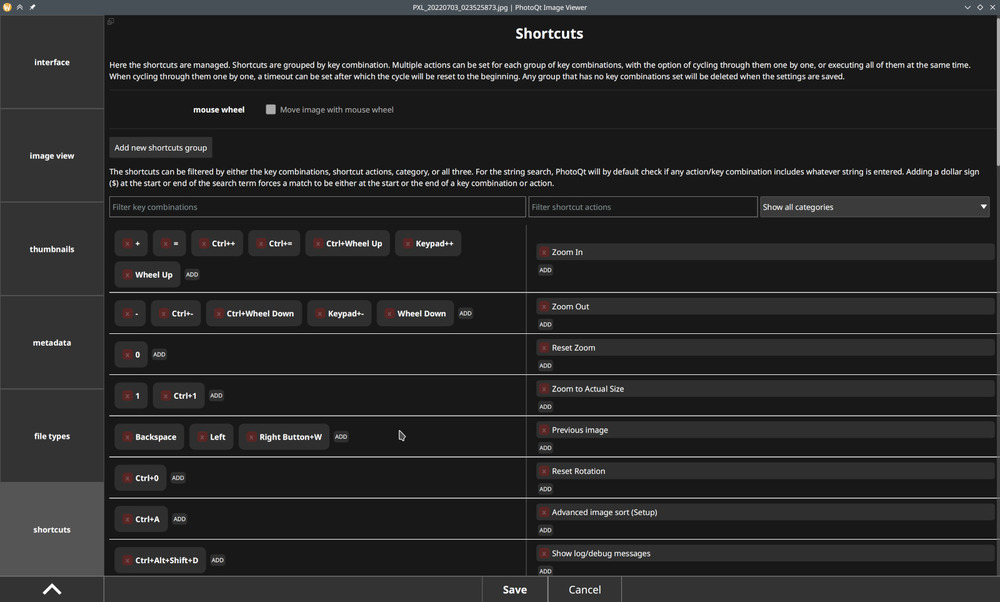Go to the thumbnails settings tab
Image resolution: width=1000 pixels, height=602 pixels.
52,249
